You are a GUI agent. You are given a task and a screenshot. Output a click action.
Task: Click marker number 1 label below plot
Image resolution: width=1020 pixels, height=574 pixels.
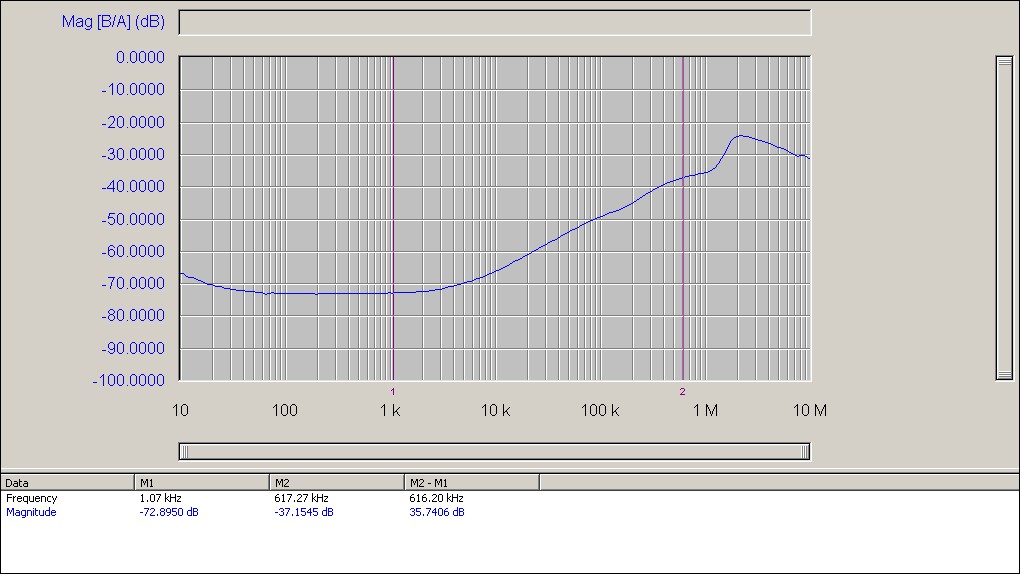pyautogui.click(x=393, y=391)
